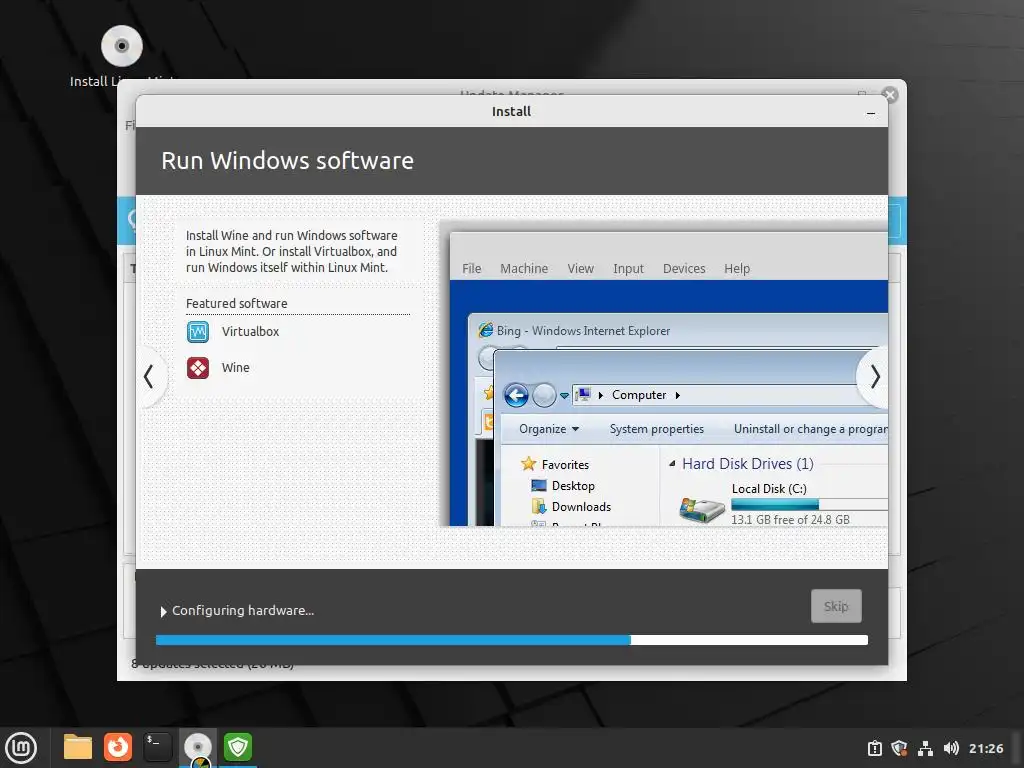Click the Windows VirtualBox slideshow screenshot
This screenshot has width=1024, height=768.
click(664, 373)
